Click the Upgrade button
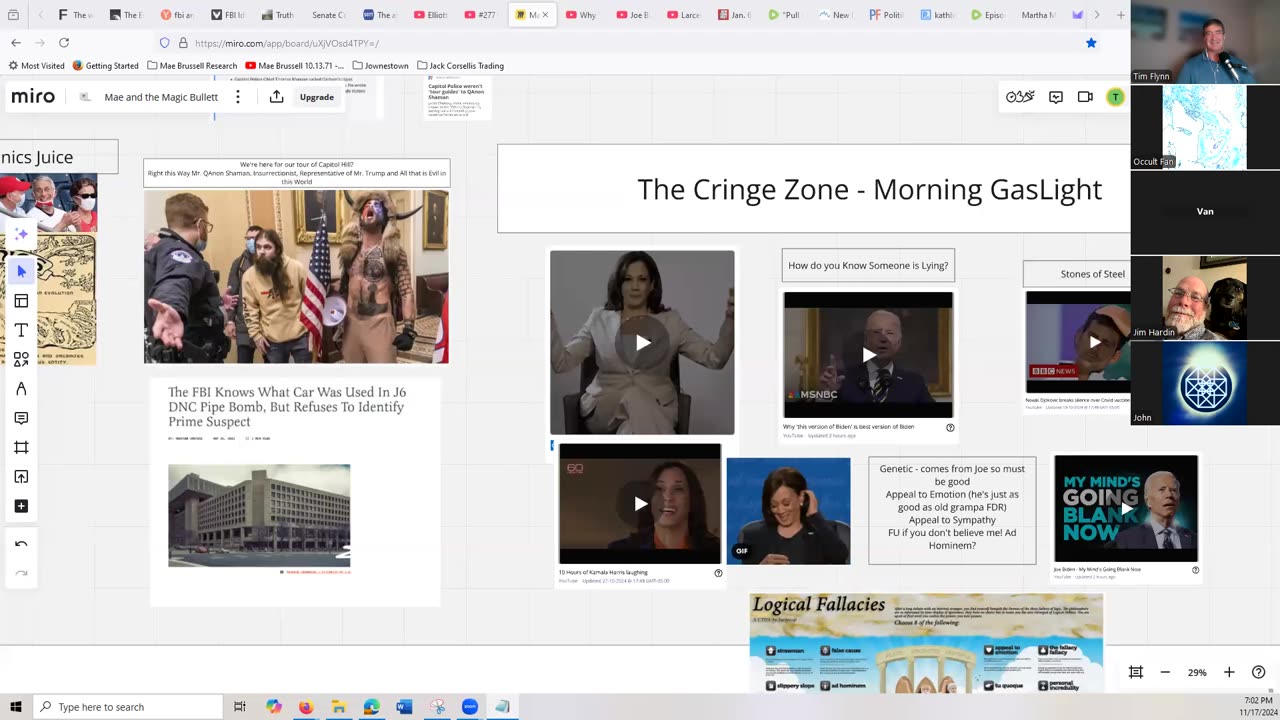Image resolution: width=1280 pixels, height=720 pixels. point(317,97)
